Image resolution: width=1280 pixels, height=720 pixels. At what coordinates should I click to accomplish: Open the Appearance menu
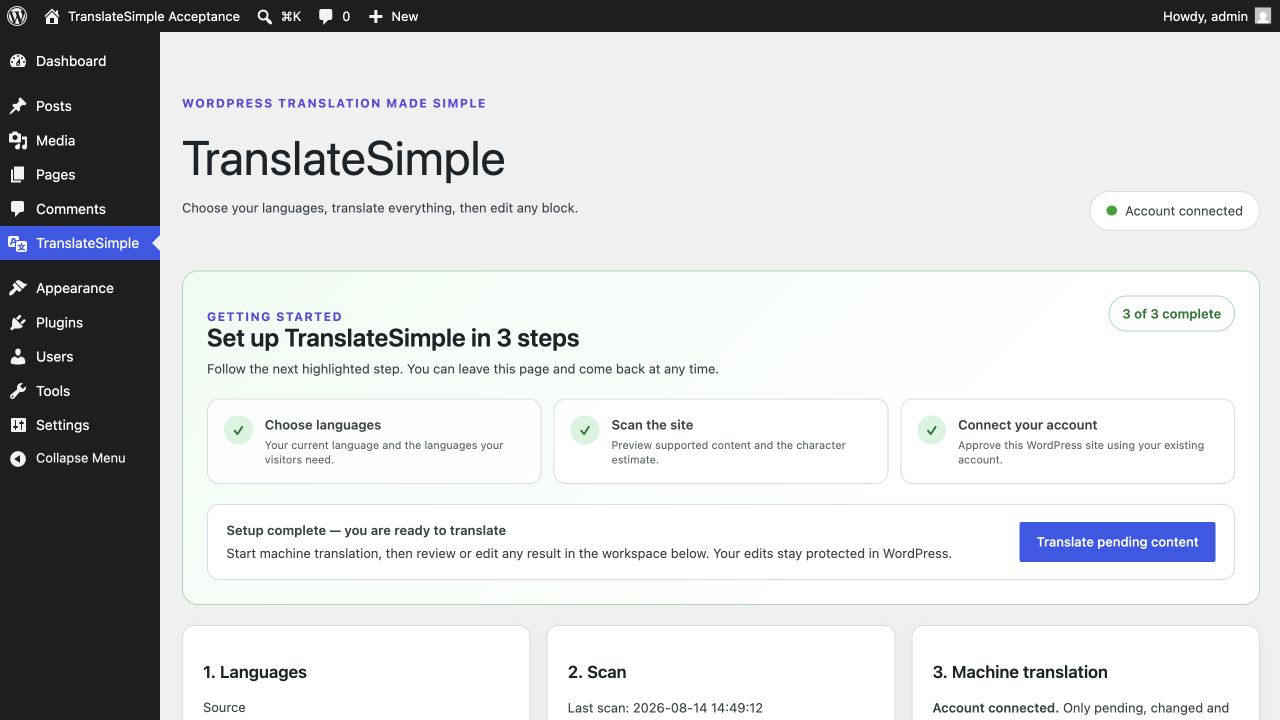click(80, 288)
